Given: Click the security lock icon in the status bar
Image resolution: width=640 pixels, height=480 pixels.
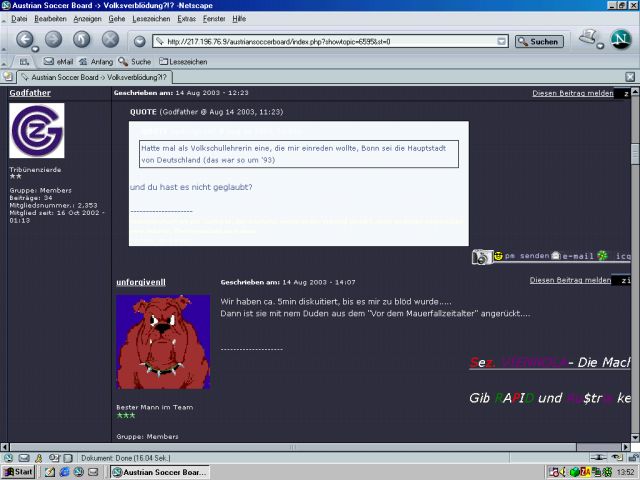Looking at the screenshot, I should (633, 458).
